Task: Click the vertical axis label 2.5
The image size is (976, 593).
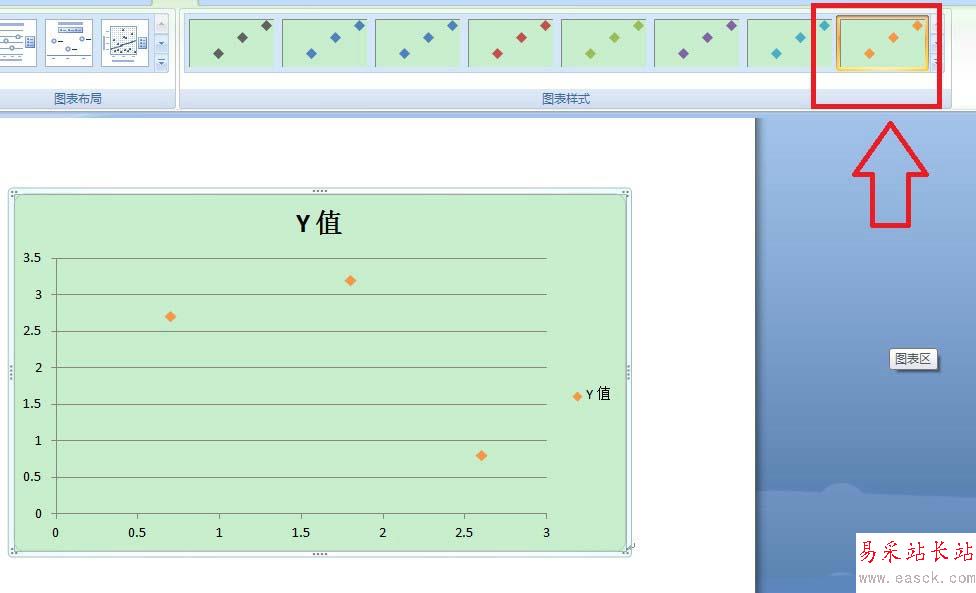Action: coord(32,330)
